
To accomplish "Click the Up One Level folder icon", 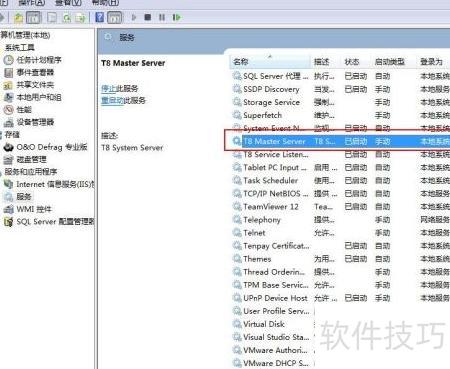I will click(x=19, y=17).
